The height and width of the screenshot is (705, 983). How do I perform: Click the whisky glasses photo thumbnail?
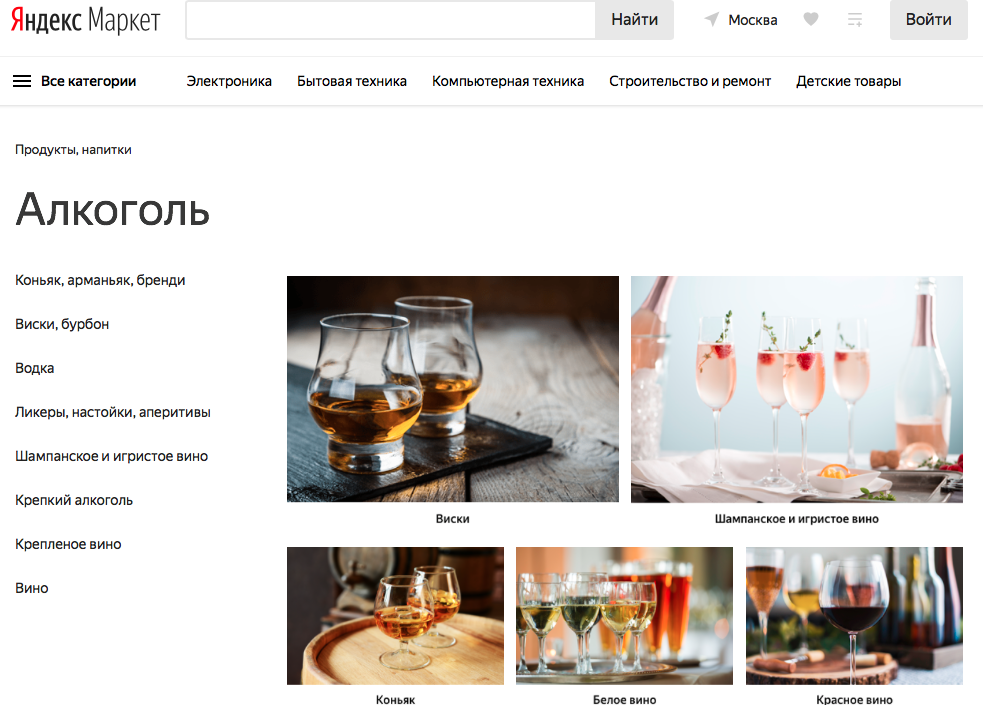click(x=453, y=389)
